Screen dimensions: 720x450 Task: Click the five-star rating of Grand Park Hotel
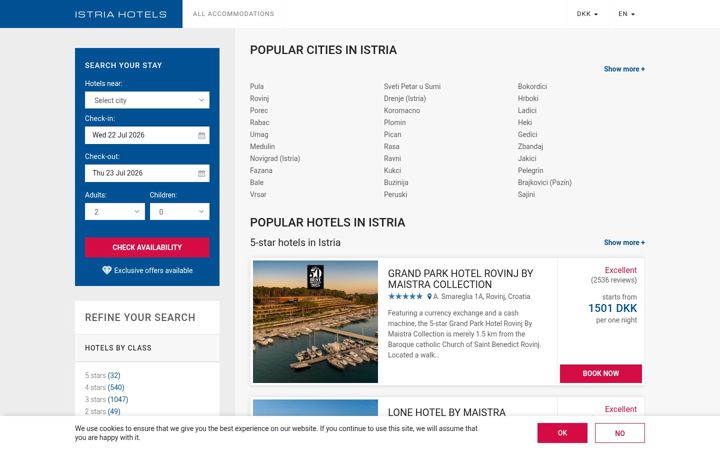tap(405, 297)
